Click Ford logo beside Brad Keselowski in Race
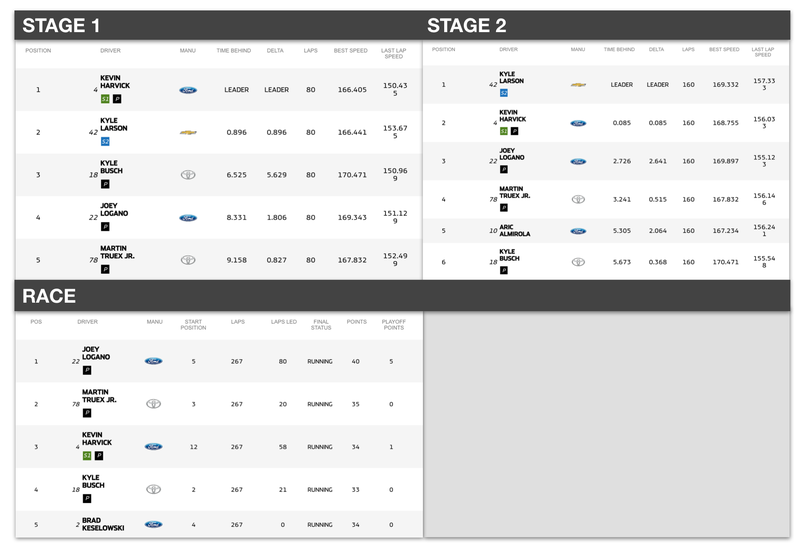This screenshot has height=554, width=800. point(154,524)
